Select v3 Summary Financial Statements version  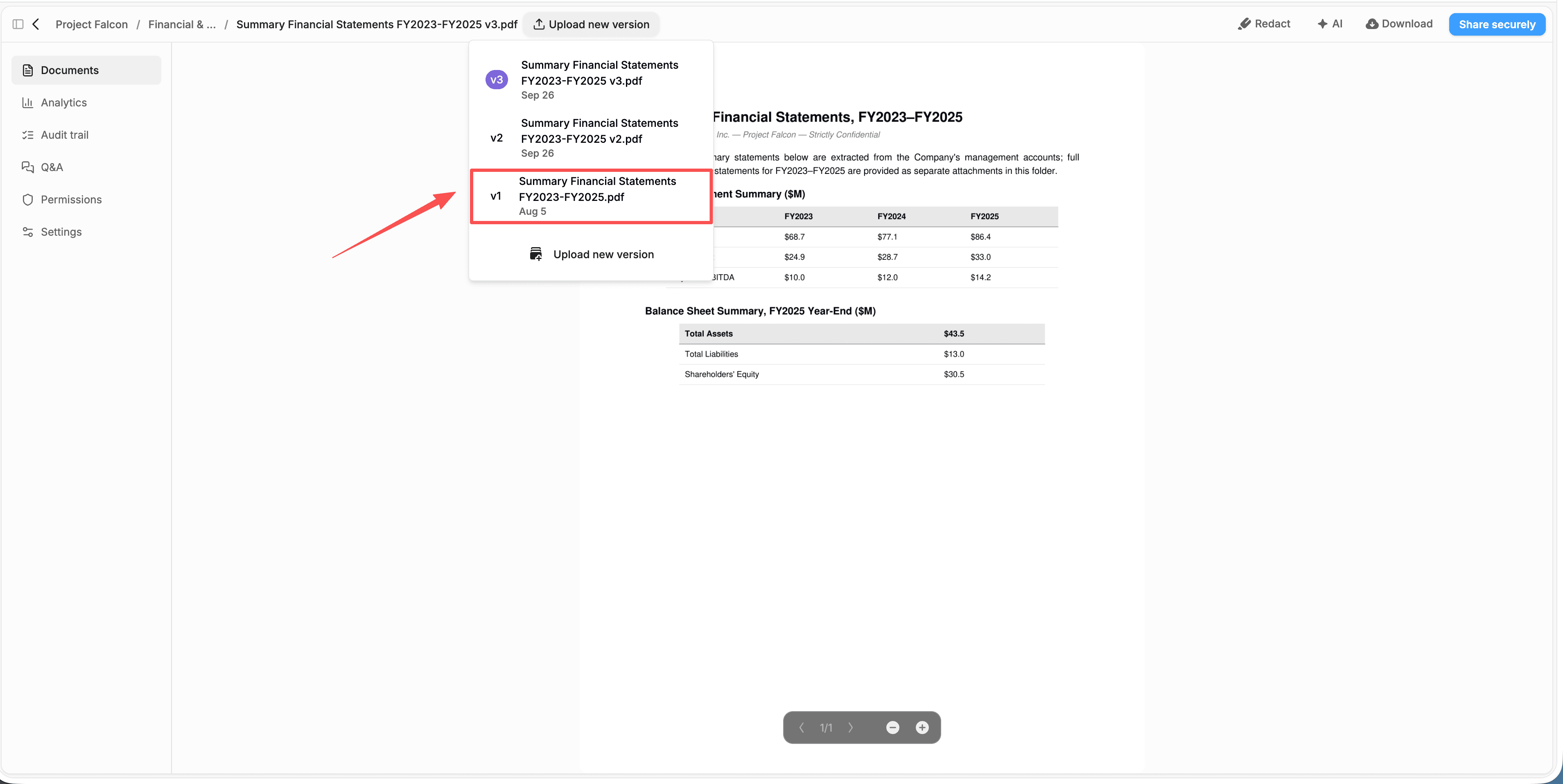coord(591,79)
